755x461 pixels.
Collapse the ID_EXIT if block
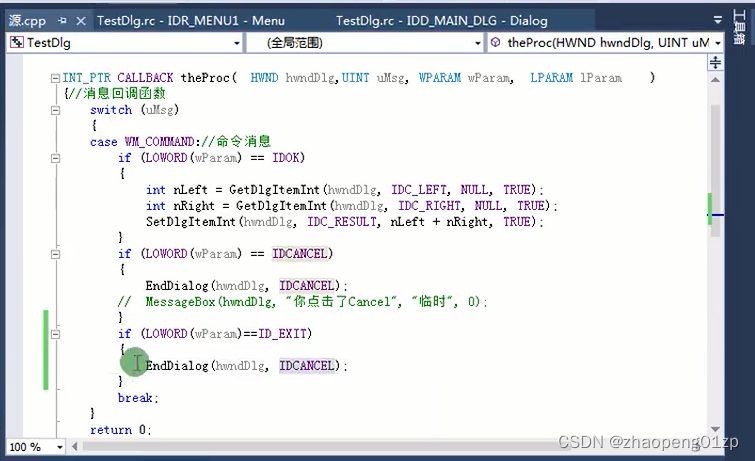click(55, 334)
